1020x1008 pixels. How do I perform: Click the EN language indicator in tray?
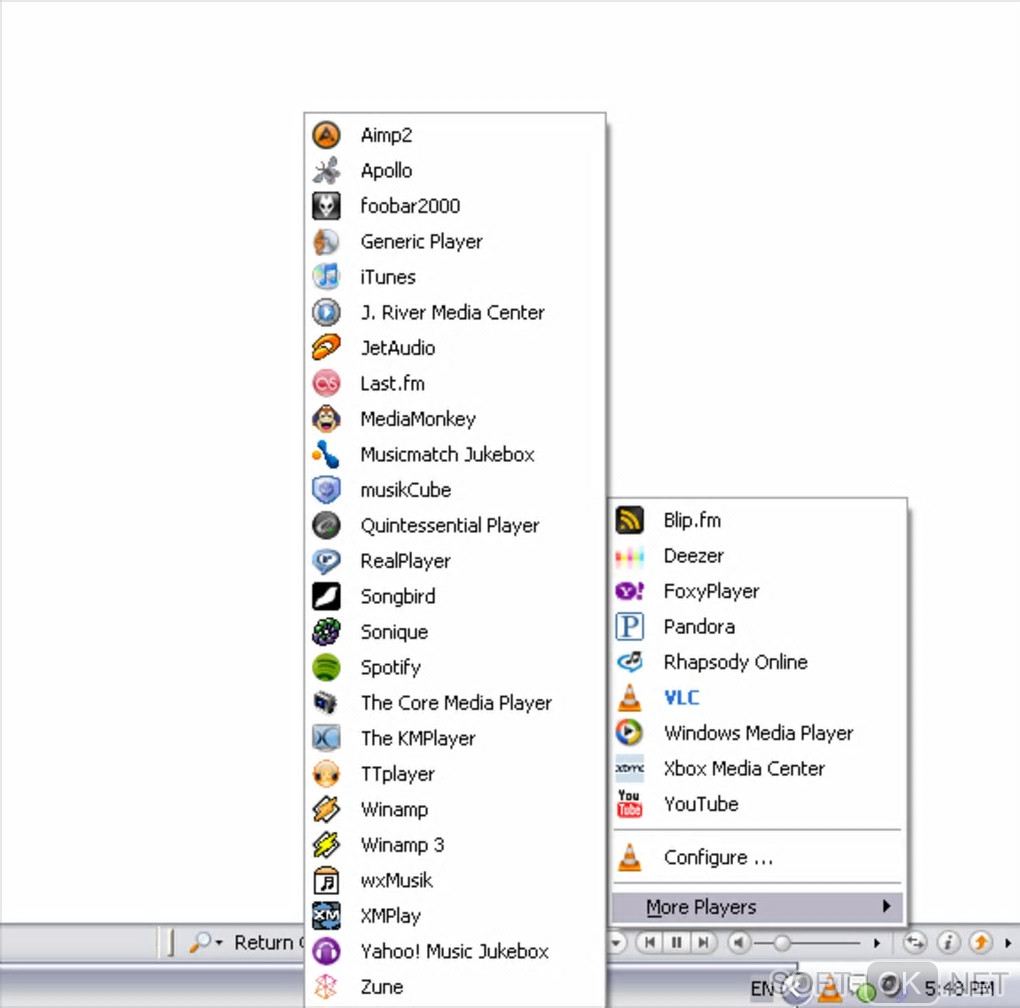764,989
